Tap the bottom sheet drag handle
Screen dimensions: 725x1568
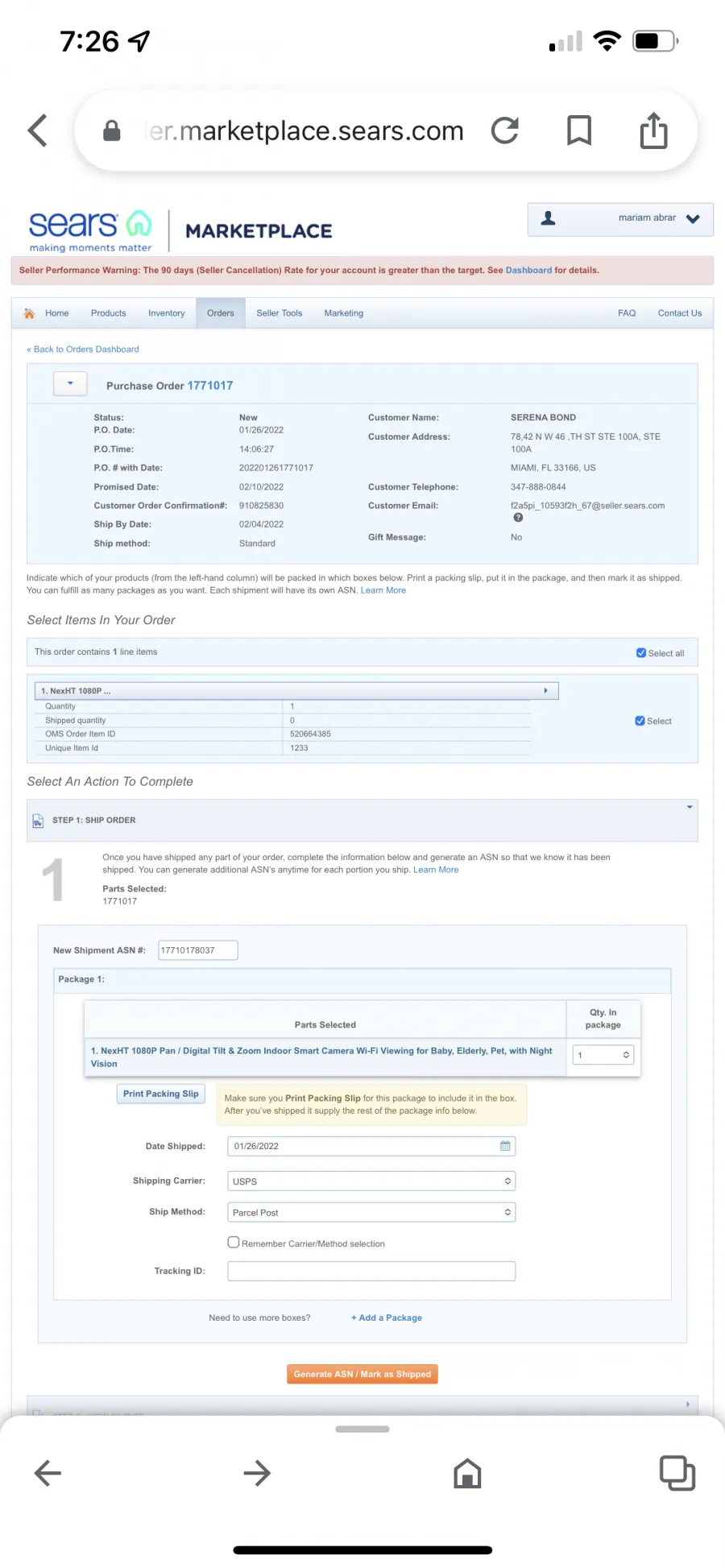coord(362,1429)
